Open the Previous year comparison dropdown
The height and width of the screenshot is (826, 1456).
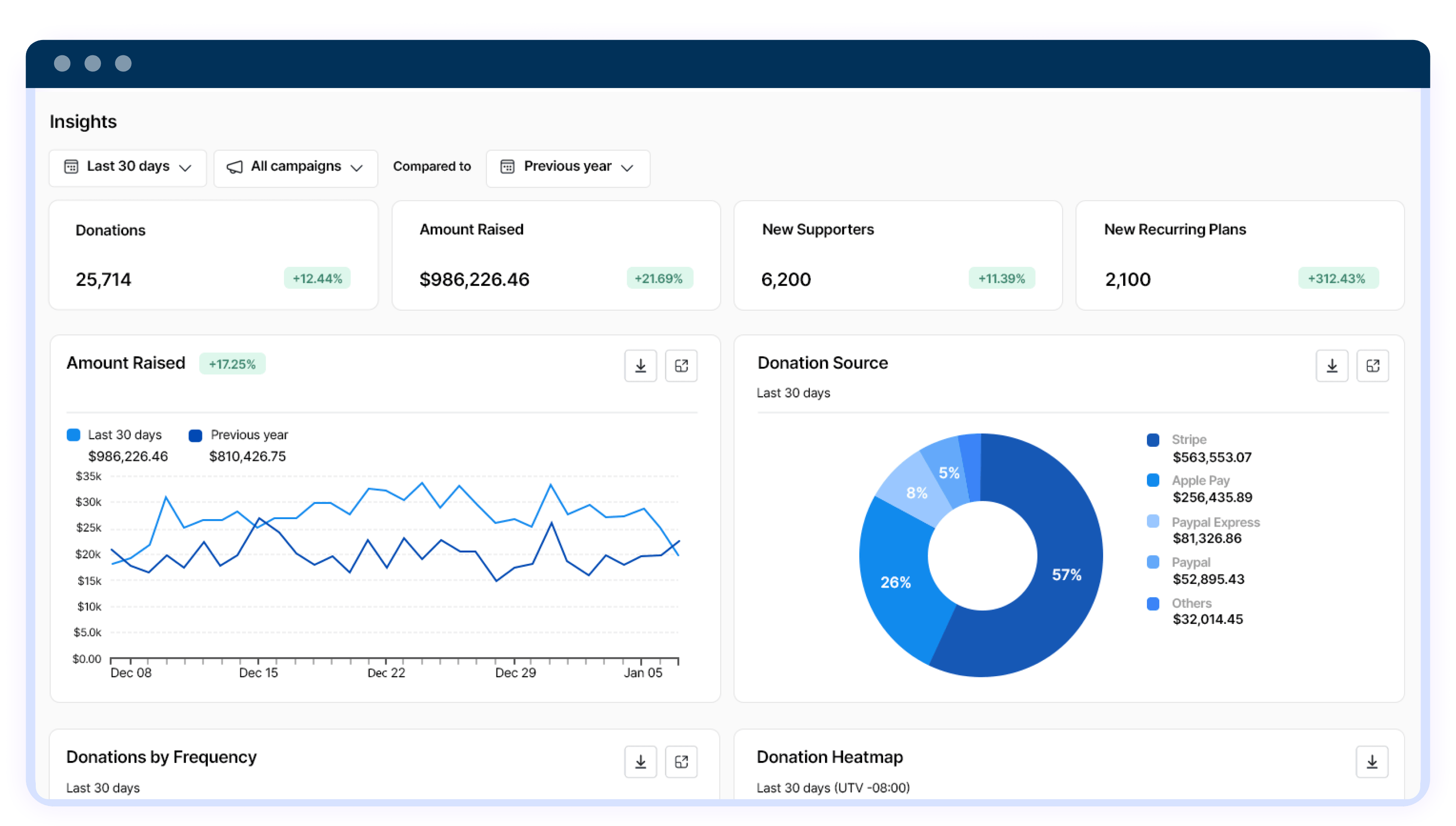(x=567, y=168)
